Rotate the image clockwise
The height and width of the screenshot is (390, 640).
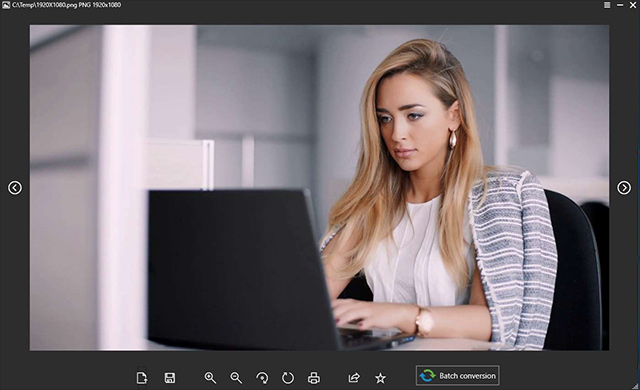point(288,378)
